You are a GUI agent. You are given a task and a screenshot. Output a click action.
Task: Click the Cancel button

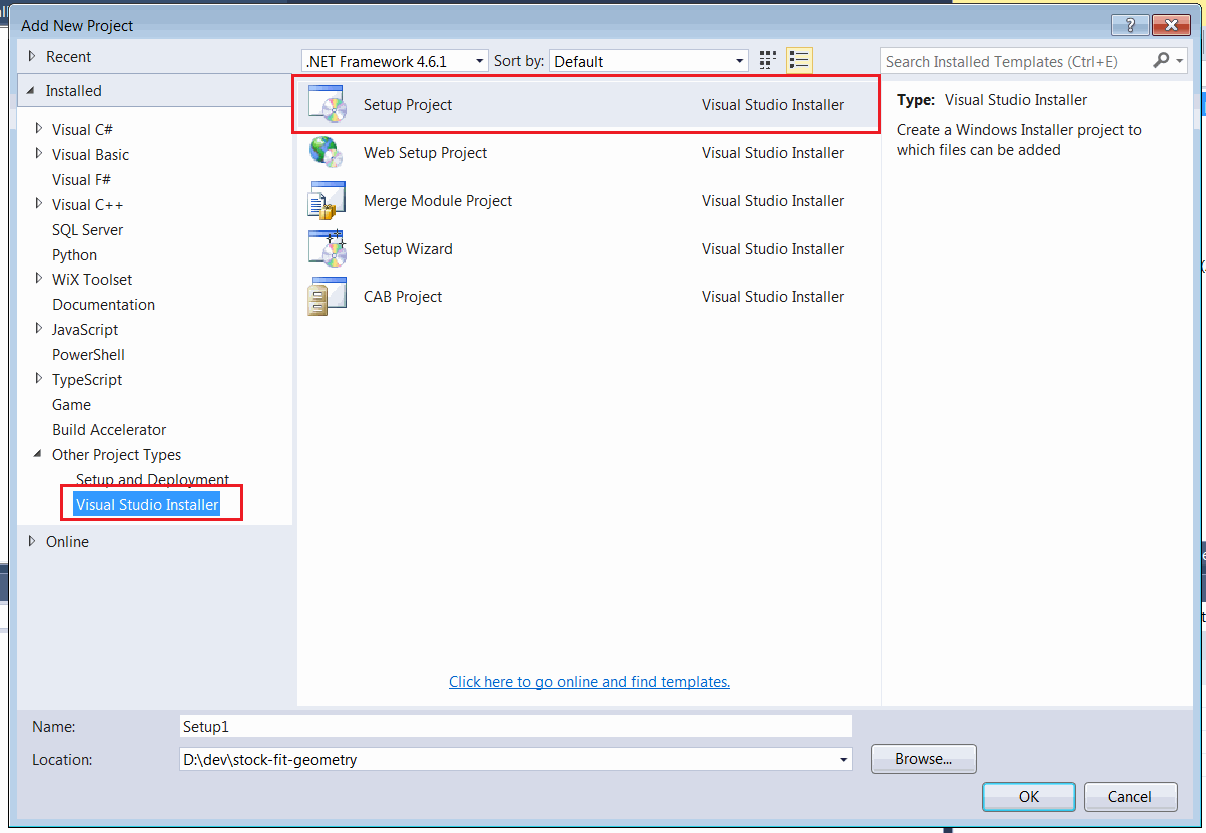pos(1130,797)
